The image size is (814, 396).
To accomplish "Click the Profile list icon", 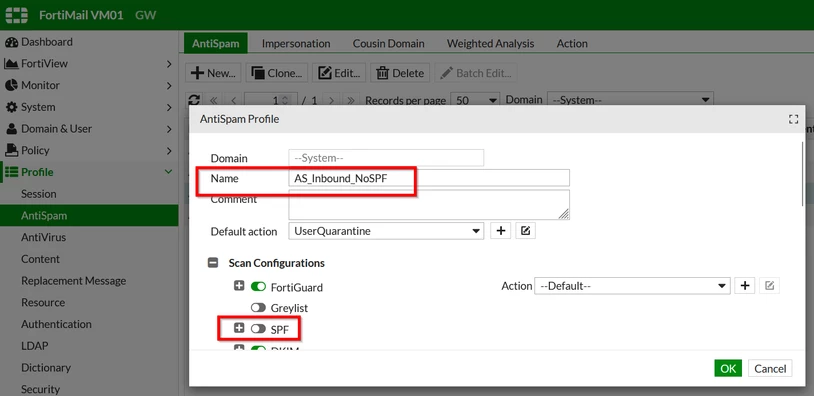I will point(11,172).
